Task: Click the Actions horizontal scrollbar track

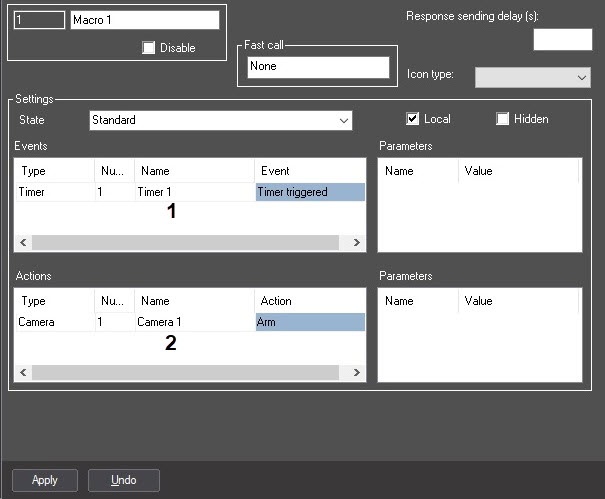Action: (x=185, y=372)
